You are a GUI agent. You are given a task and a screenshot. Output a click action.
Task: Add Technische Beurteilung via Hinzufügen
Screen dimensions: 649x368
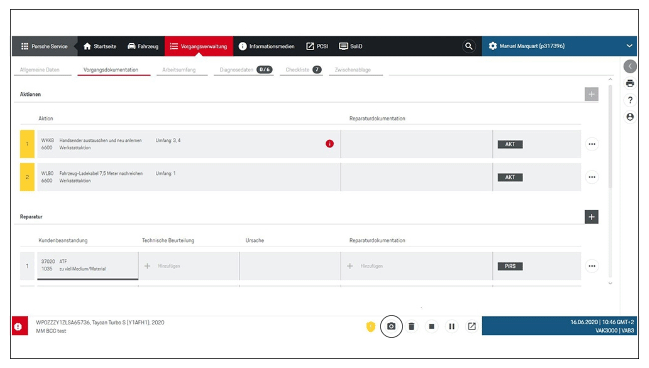[163, 266]
